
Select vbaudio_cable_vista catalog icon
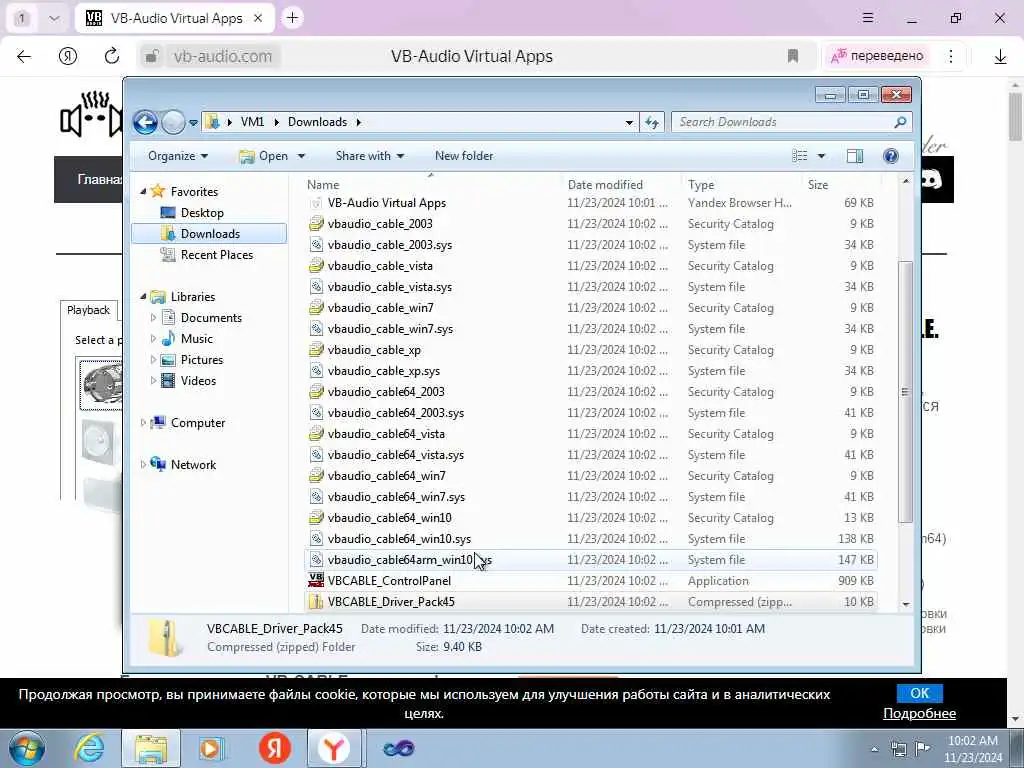point(316,266)
